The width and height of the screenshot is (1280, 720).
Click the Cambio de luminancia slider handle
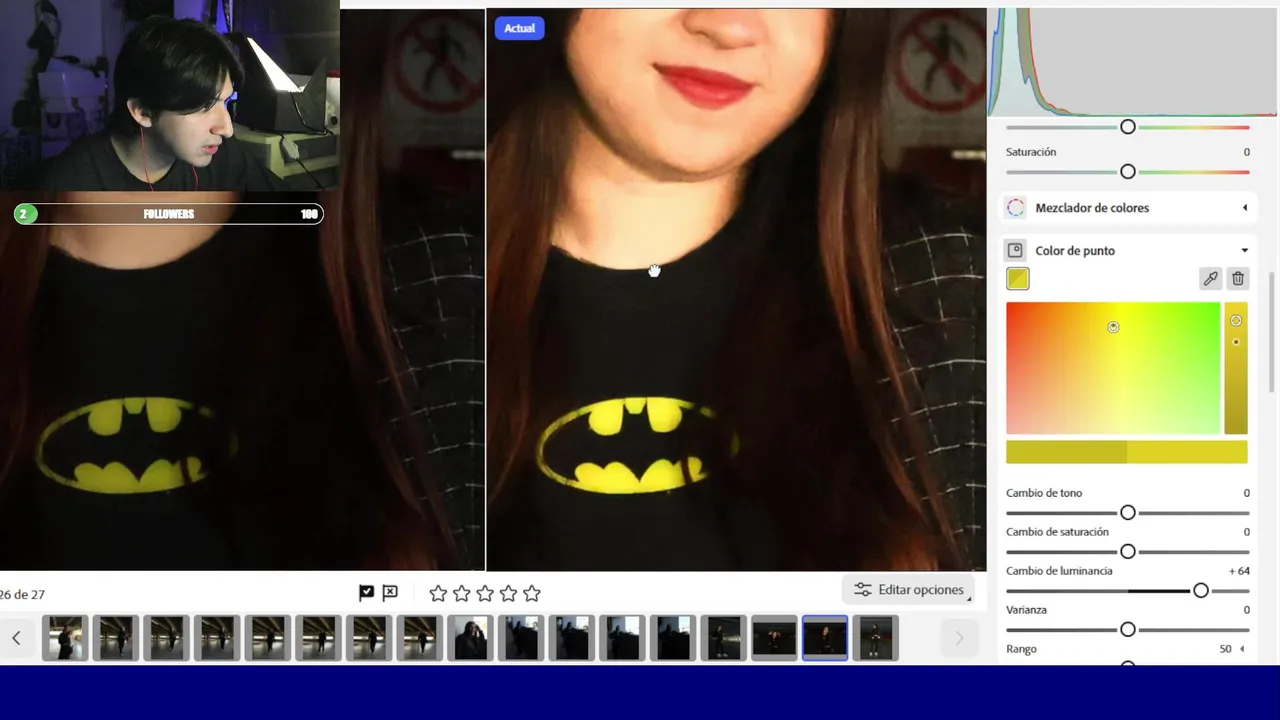click(1201, 591)
